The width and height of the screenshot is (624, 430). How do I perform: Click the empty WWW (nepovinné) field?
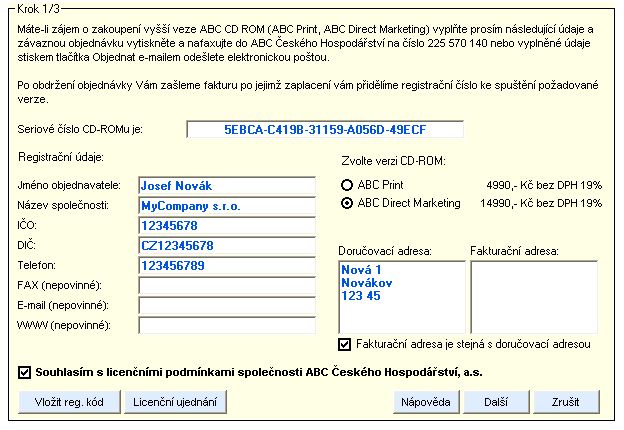click(227, 325)
